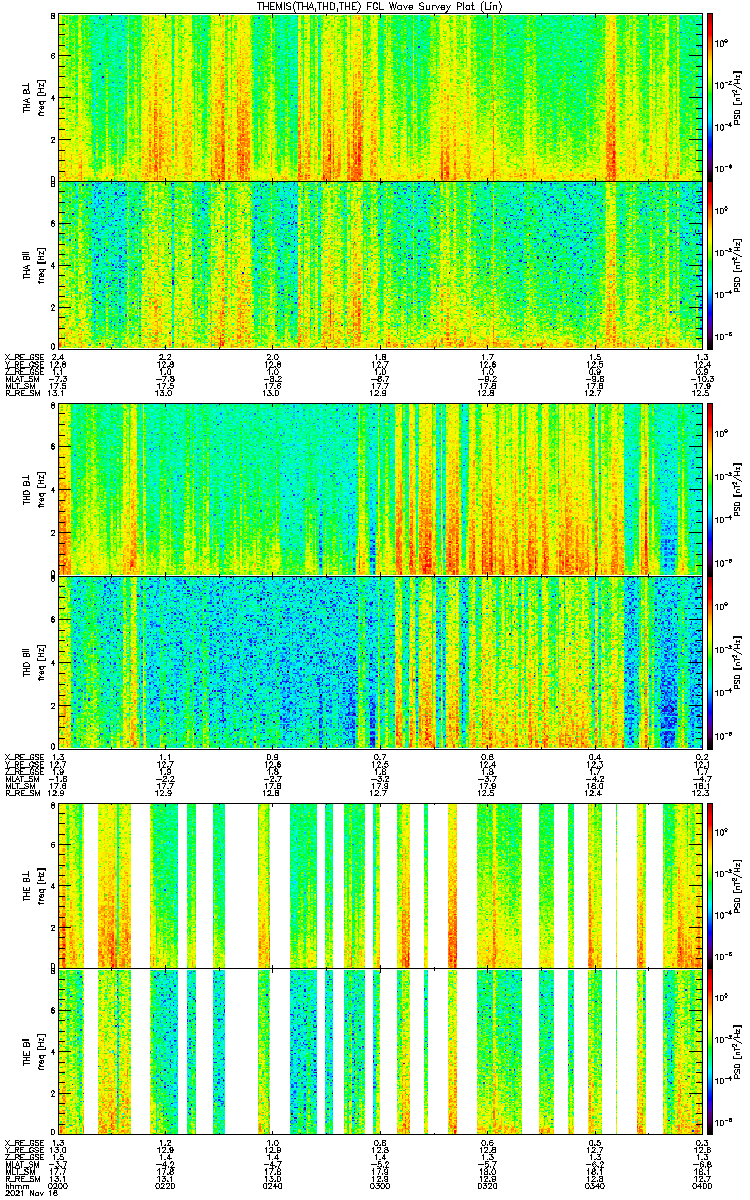This screenshot has height=1200, width=750.
Task: Click the THE B-perpendicular freq [Hz] axis label
Action: click(x=41, y=885)
